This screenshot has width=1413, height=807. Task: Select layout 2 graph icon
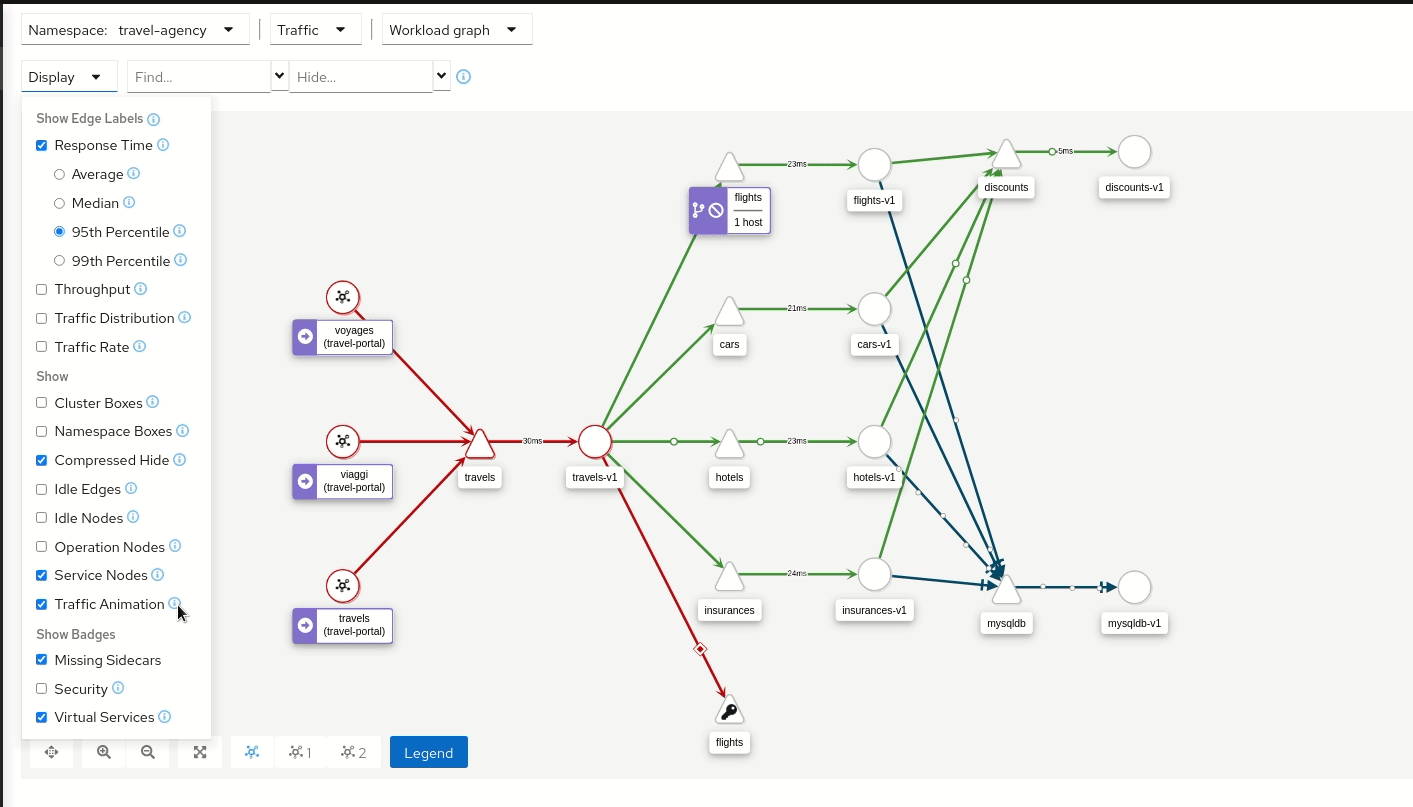tap(354, 752)
